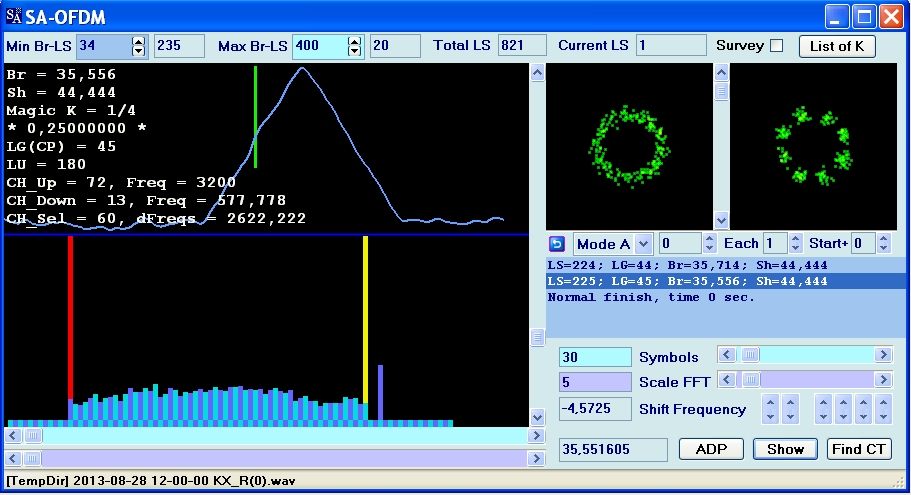This screenshot has width=911, height=495.
Task: Click the green marker line on the curve
Action: pos(255,117)
